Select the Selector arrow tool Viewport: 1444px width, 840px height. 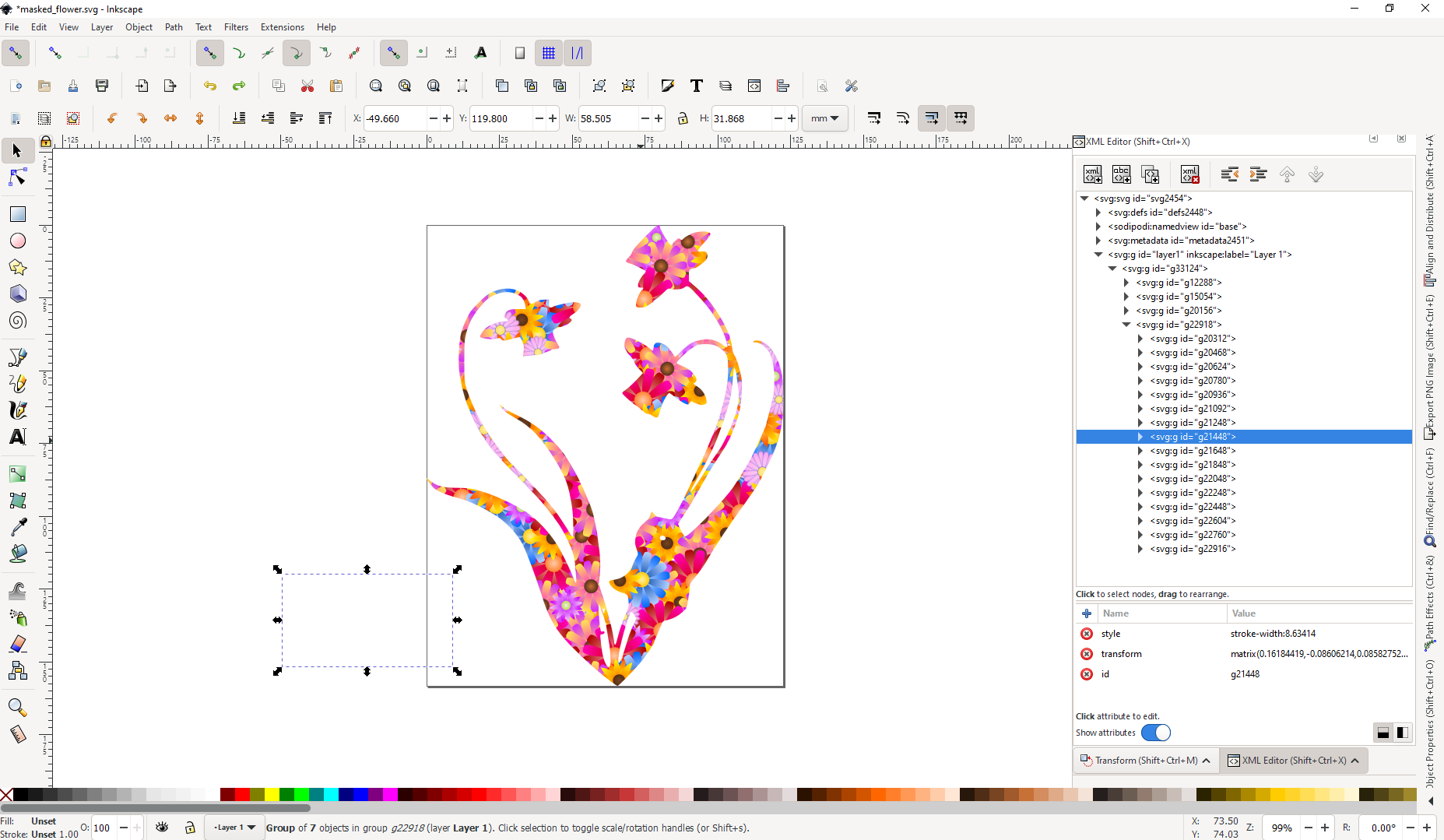17,151
